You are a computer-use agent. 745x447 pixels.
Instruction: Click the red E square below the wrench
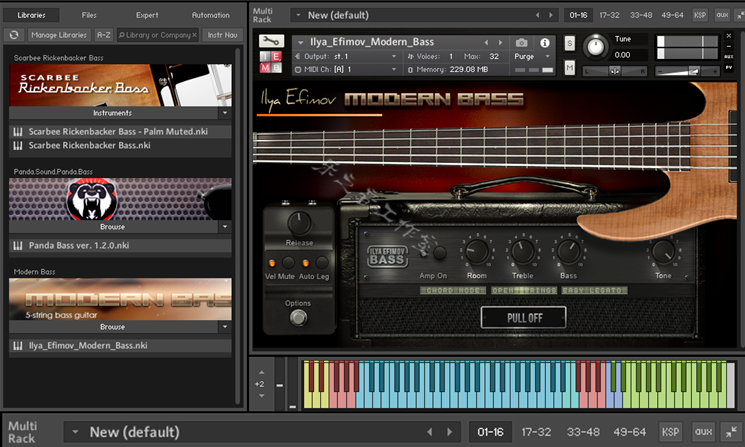276,57
